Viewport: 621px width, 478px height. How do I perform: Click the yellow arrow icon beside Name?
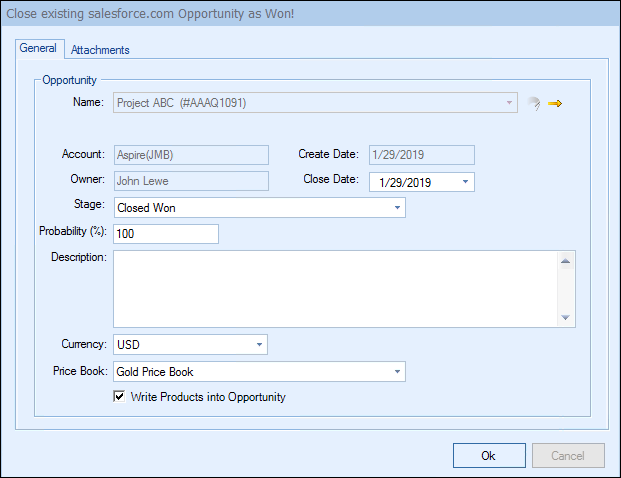(555, 103)
